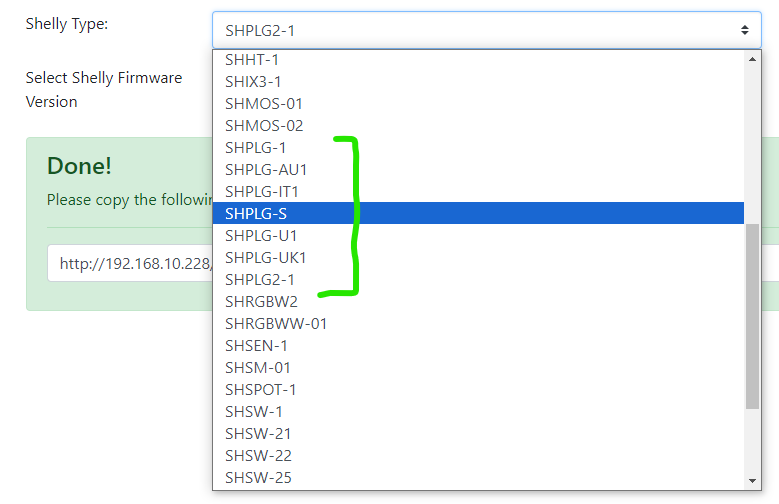Click the Please copy the following text
Viewport: 779px width, 504px height.
point(130,199)
